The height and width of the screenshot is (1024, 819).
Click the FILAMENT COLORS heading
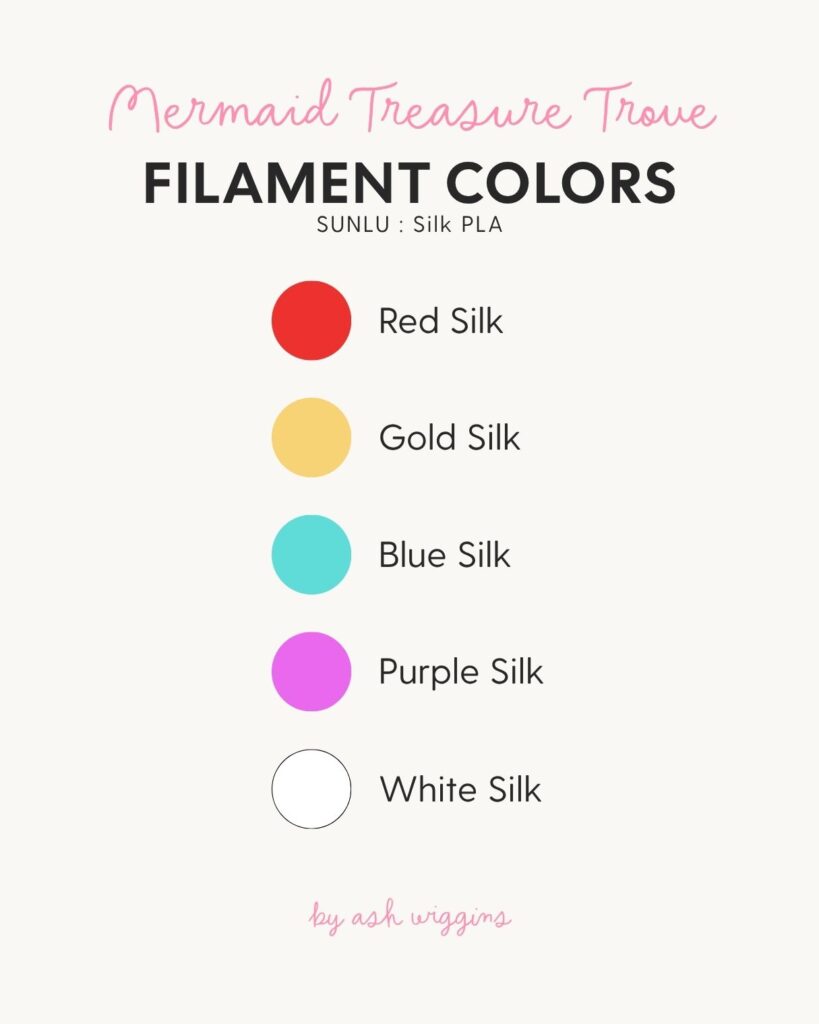point(410,183)
